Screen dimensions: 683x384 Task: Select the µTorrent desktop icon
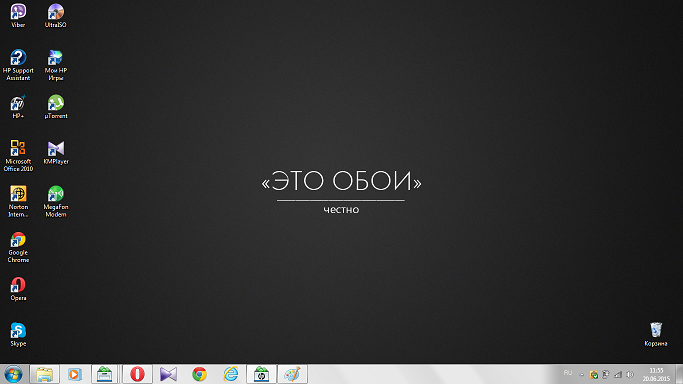click(56, 107)
